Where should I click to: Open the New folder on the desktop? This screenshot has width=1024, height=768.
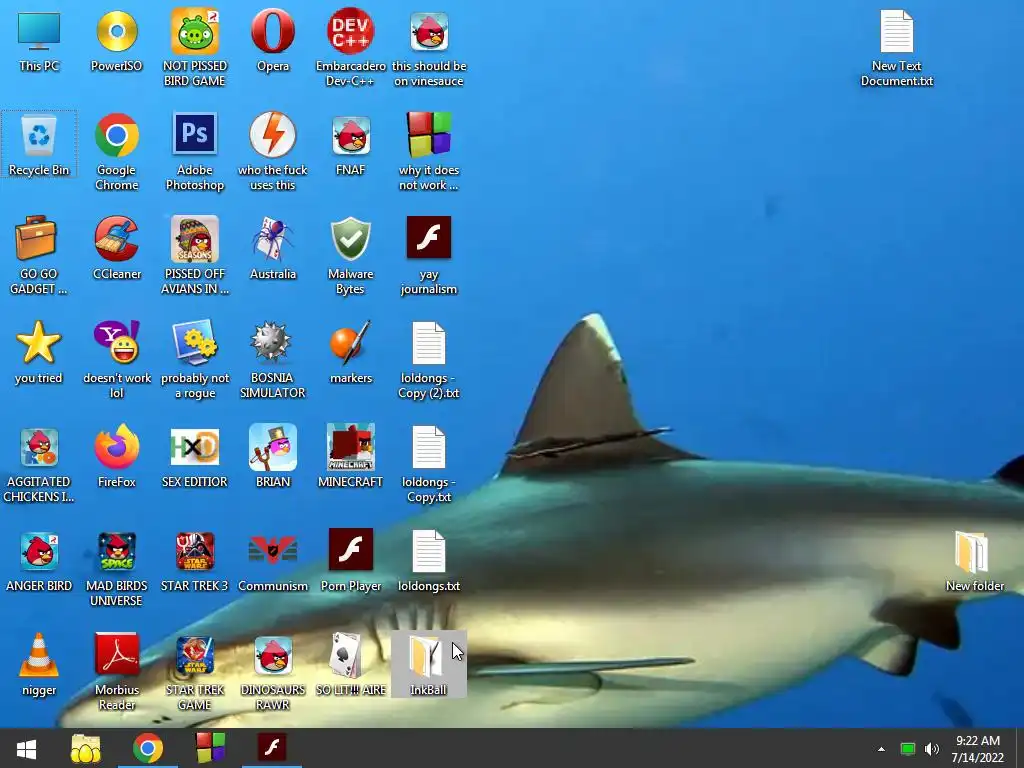point(974,561)
